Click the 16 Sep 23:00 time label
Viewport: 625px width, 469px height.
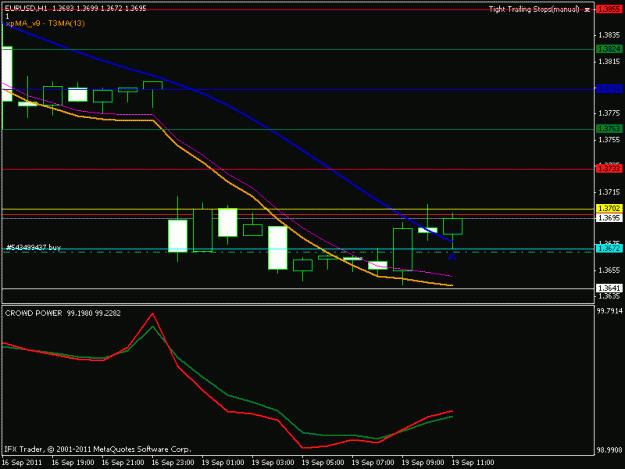[173, 462]
